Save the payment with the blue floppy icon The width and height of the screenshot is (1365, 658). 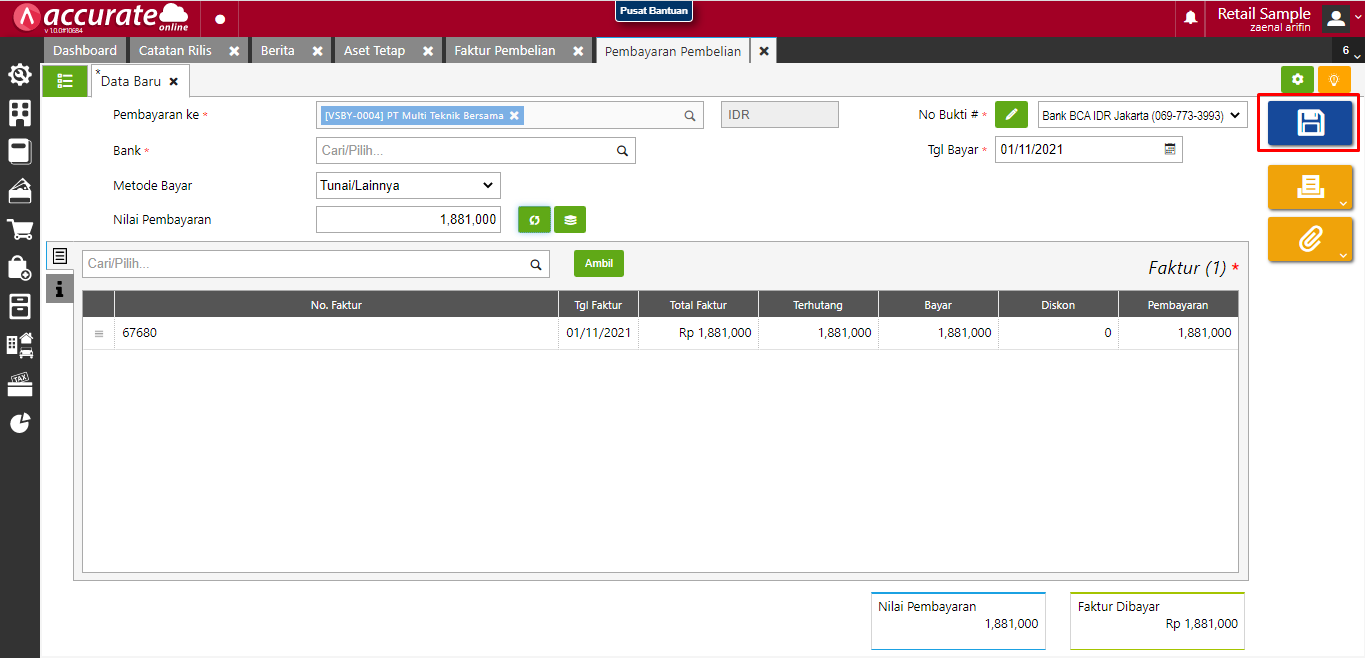click(1310, 123)
